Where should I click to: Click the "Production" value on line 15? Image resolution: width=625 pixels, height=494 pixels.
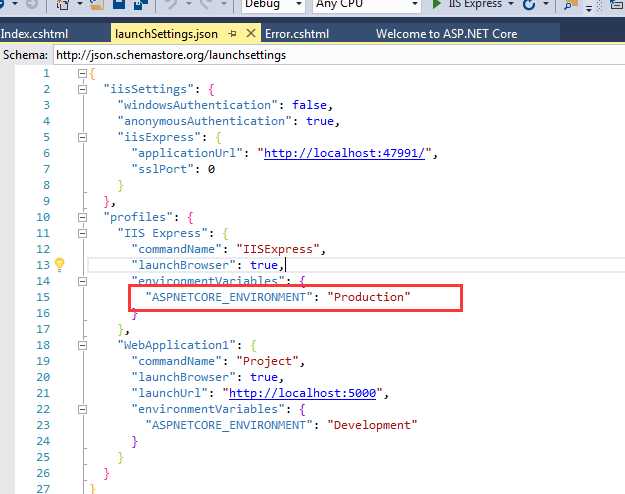(x=369, y=297)
